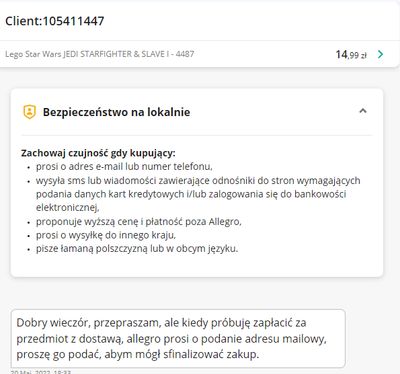Select the Client:105411447 header text

click(x=55, y=21)
